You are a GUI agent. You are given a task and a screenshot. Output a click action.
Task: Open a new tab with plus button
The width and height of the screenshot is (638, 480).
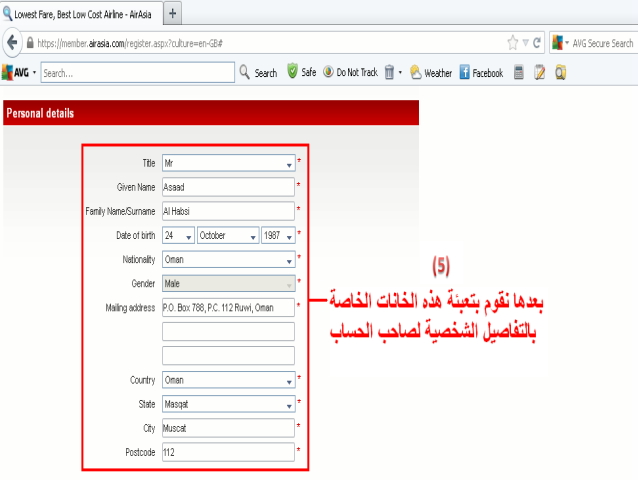click(172, 13)
